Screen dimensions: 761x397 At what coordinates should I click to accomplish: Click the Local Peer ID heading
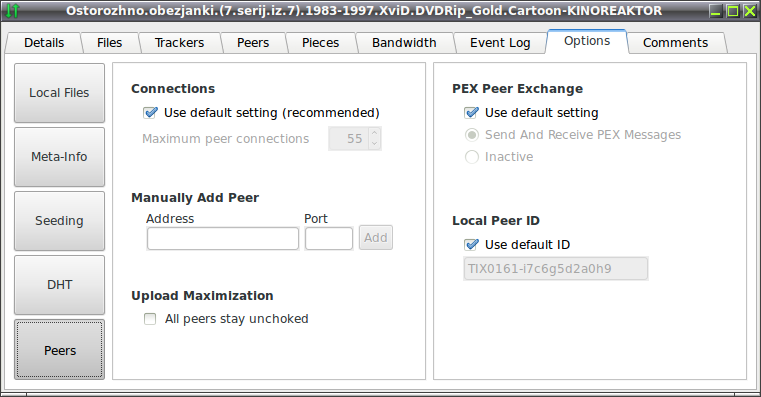(x=496, y=221)
